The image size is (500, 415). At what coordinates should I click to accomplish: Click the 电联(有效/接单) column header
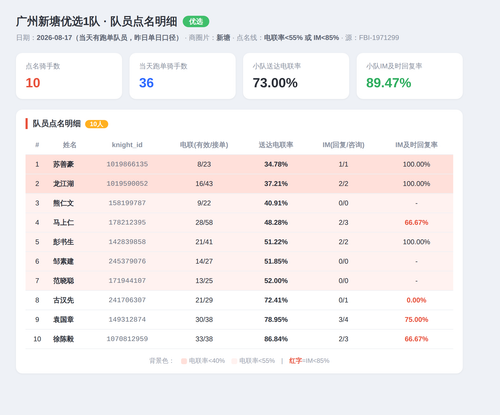click(204, 145)
